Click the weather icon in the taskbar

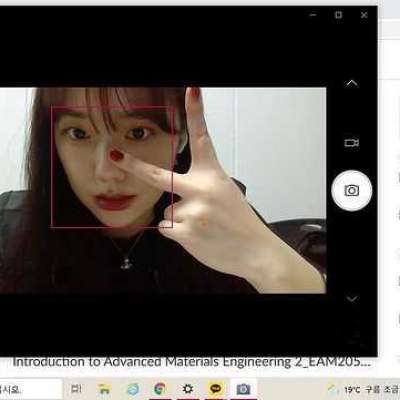(332, 389)
